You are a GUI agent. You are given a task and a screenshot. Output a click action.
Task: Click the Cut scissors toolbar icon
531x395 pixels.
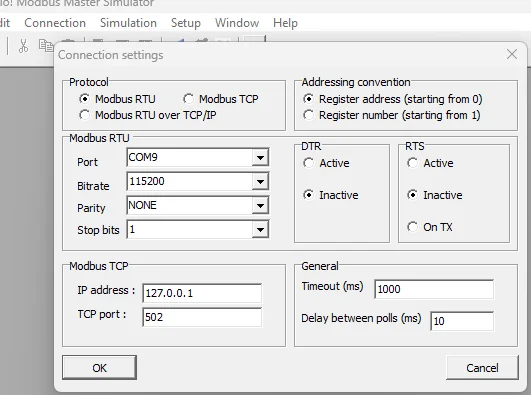click(x=23, y=46)
